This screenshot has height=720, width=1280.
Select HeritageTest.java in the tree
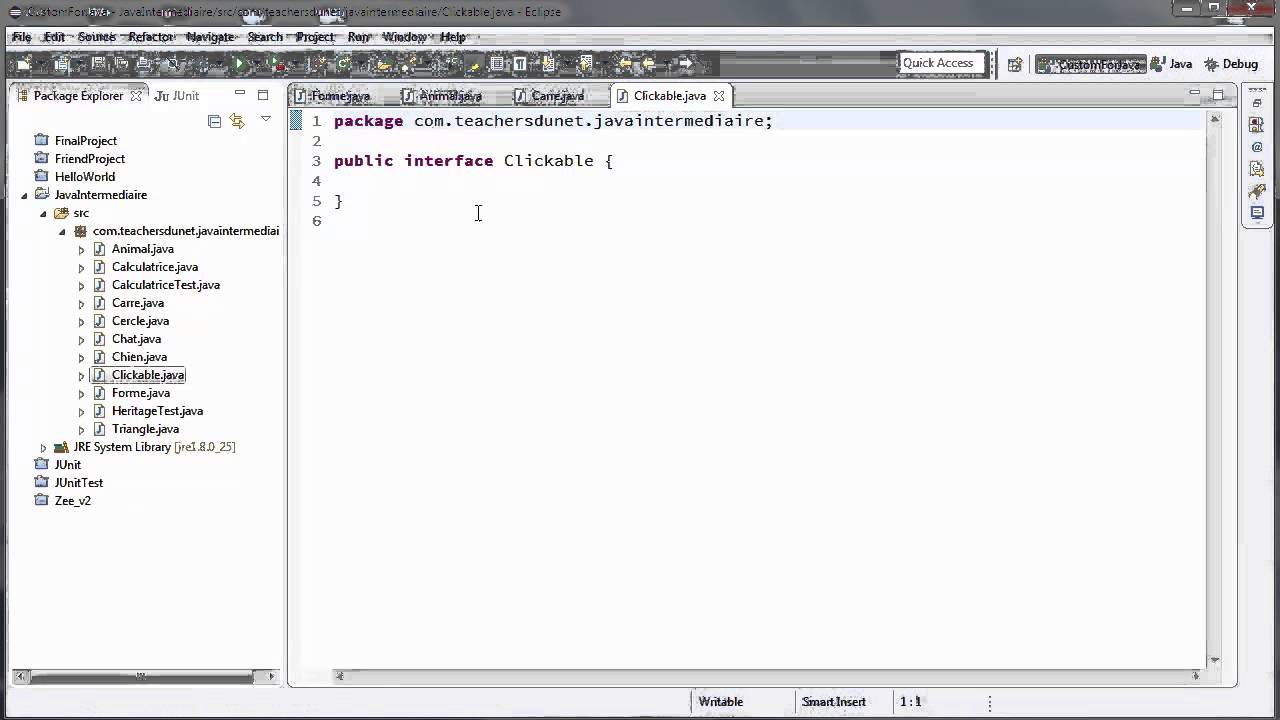pyautogui.click(x=157, y=411)
